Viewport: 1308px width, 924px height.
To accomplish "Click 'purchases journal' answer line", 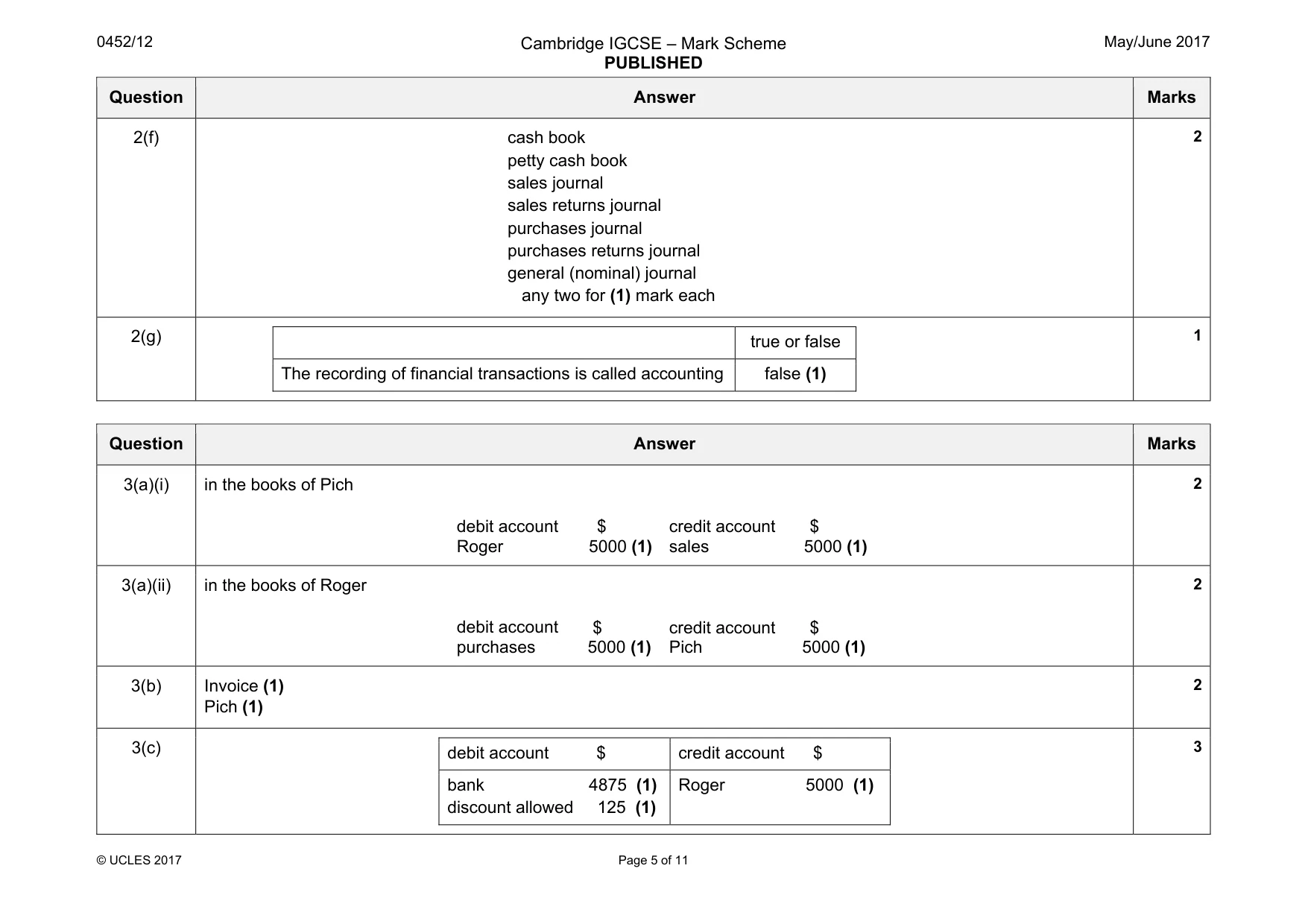I will 575,229.
